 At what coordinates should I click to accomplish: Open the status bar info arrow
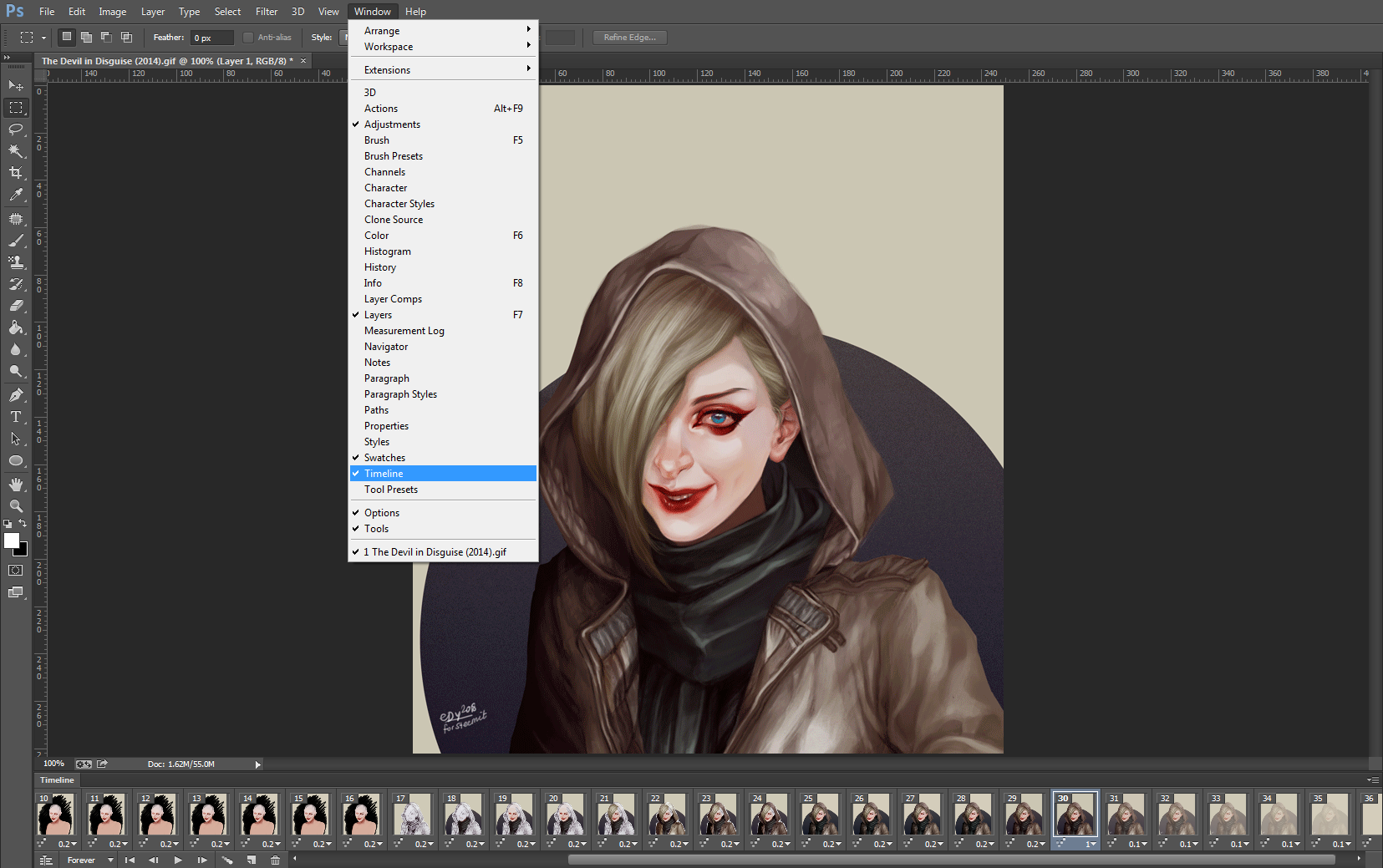click(257, 764)
